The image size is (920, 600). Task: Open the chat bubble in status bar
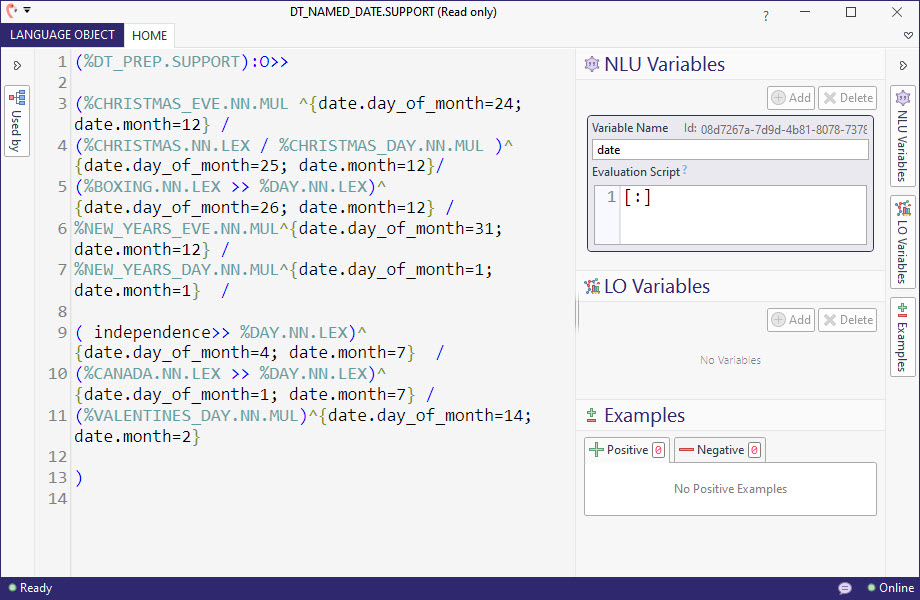845,588
